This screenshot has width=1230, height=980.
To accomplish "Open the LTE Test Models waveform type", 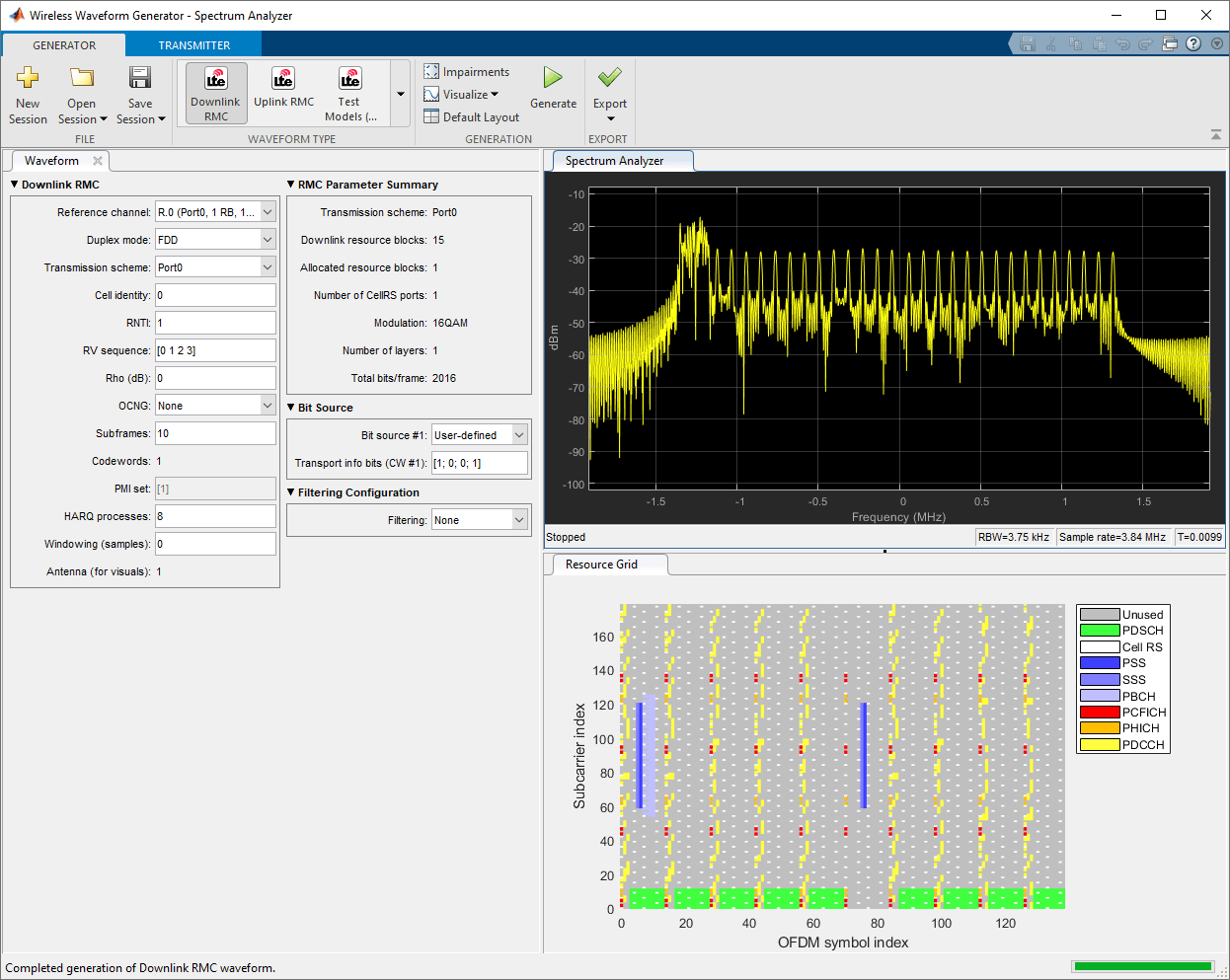I will 348,93.
